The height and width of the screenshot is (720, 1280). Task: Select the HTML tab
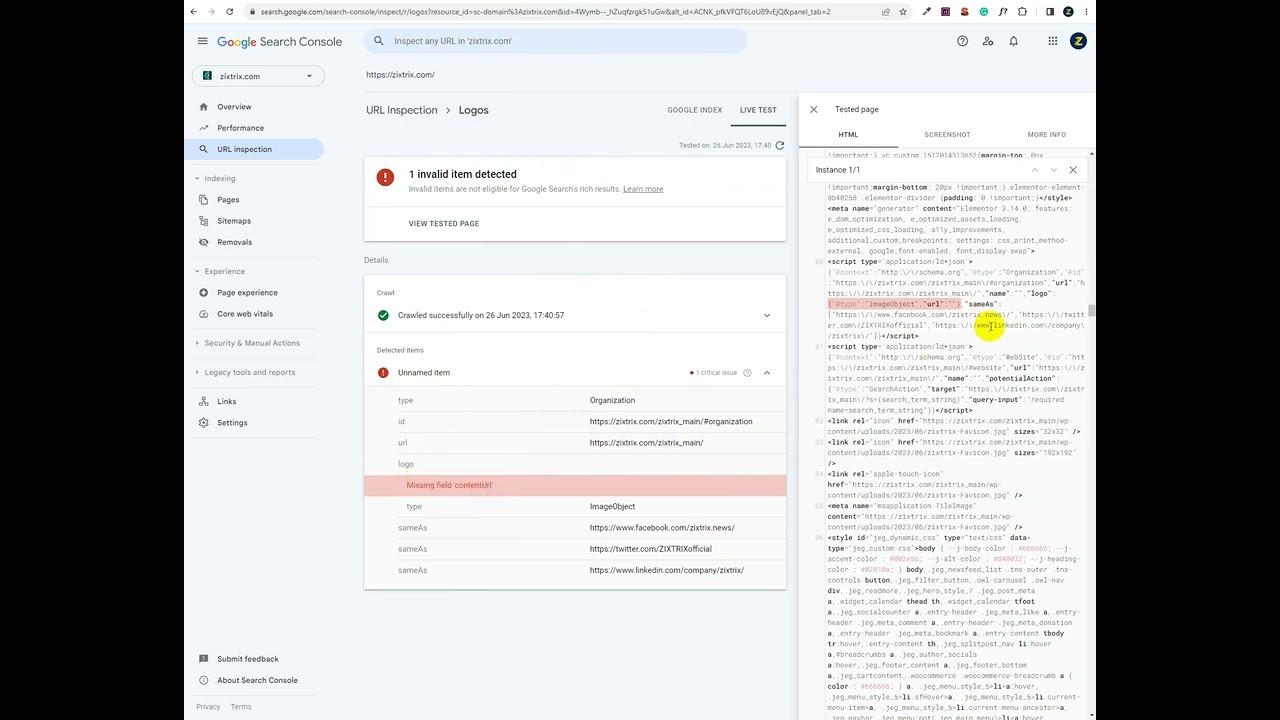coord(848,135)
